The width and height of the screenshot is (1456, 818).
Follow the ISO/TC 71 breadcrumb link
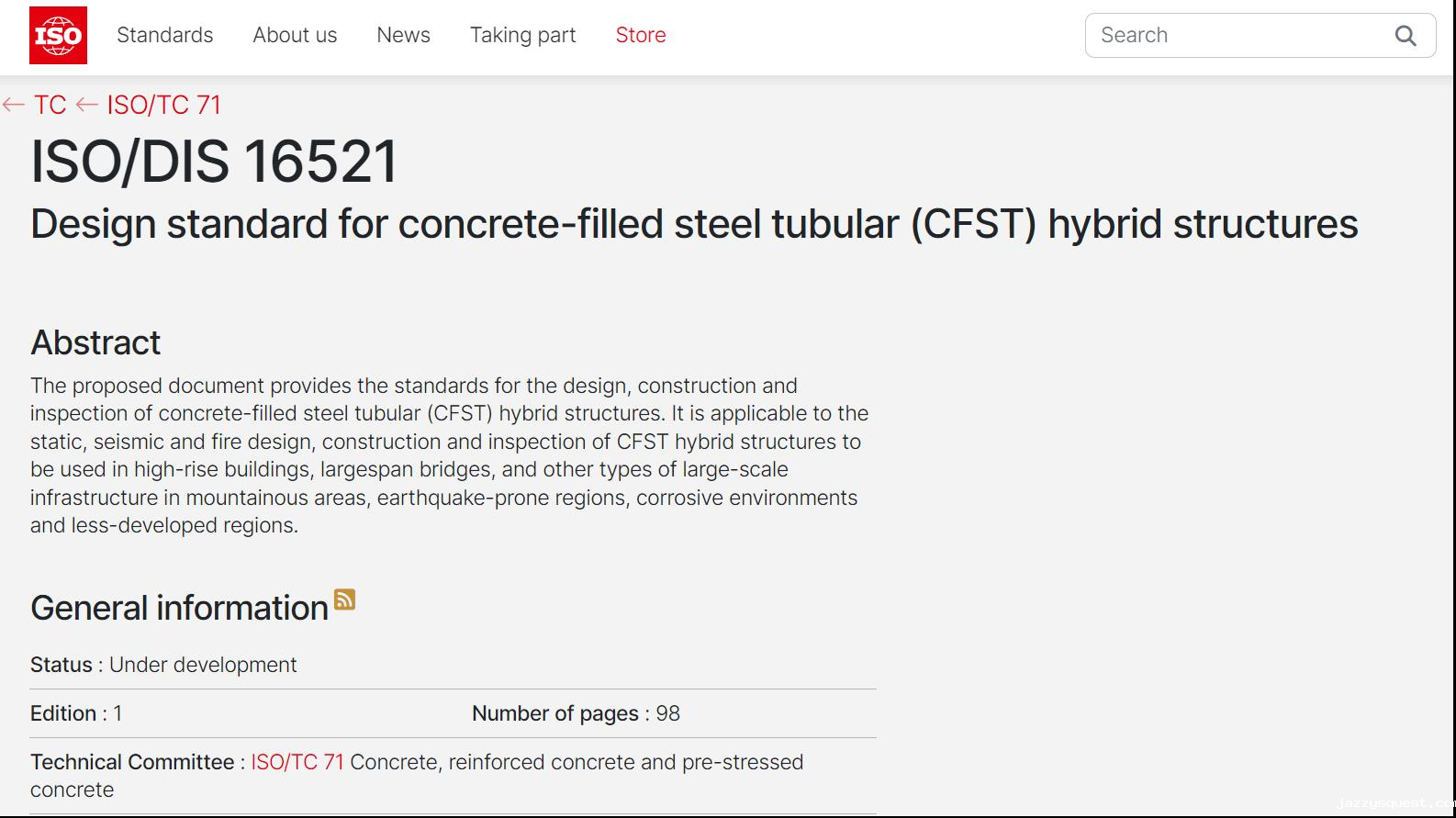tap(163, 105)
